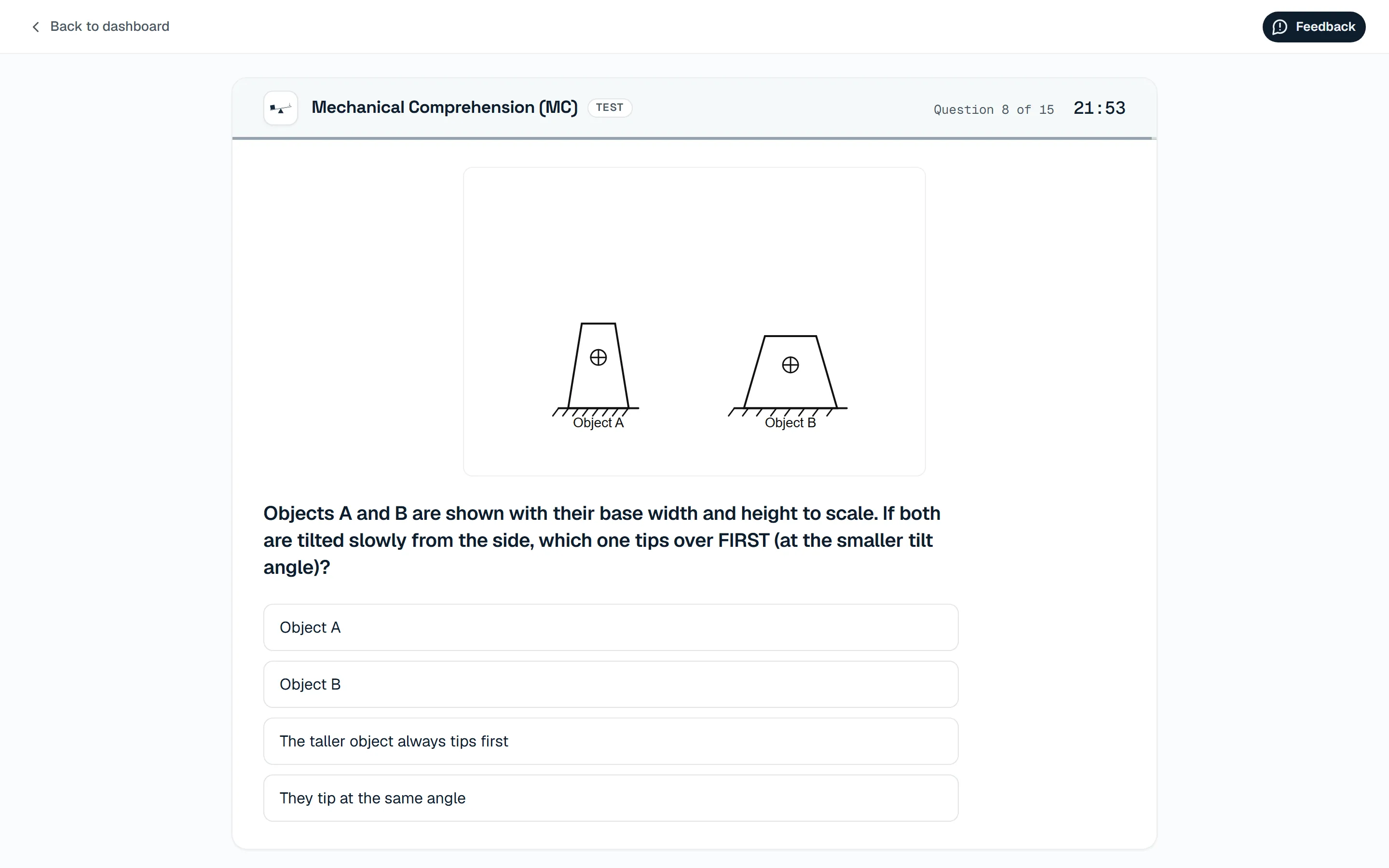This screenshot has width=1389, height=868.
Task: Click the speech bubble icon in Feedback
Action: (1280, 27)
